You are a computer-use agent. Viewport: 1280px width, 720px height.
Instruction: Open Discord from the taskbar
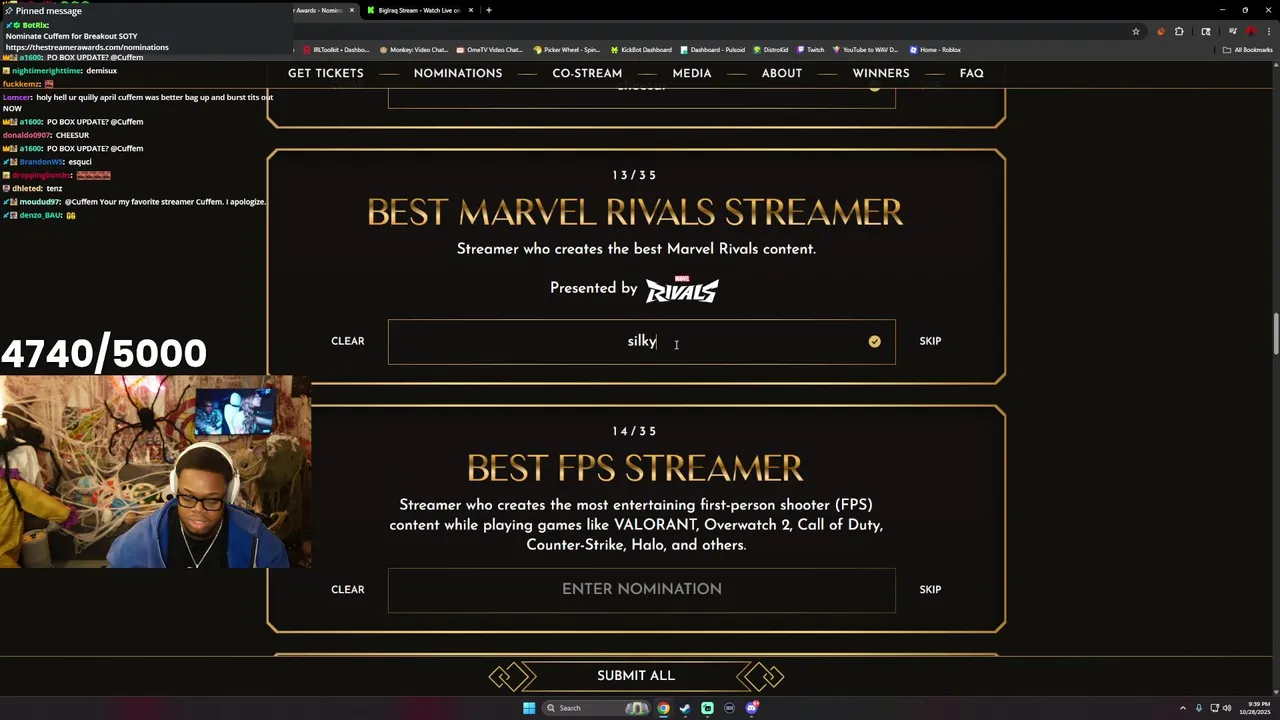(751, 708)
